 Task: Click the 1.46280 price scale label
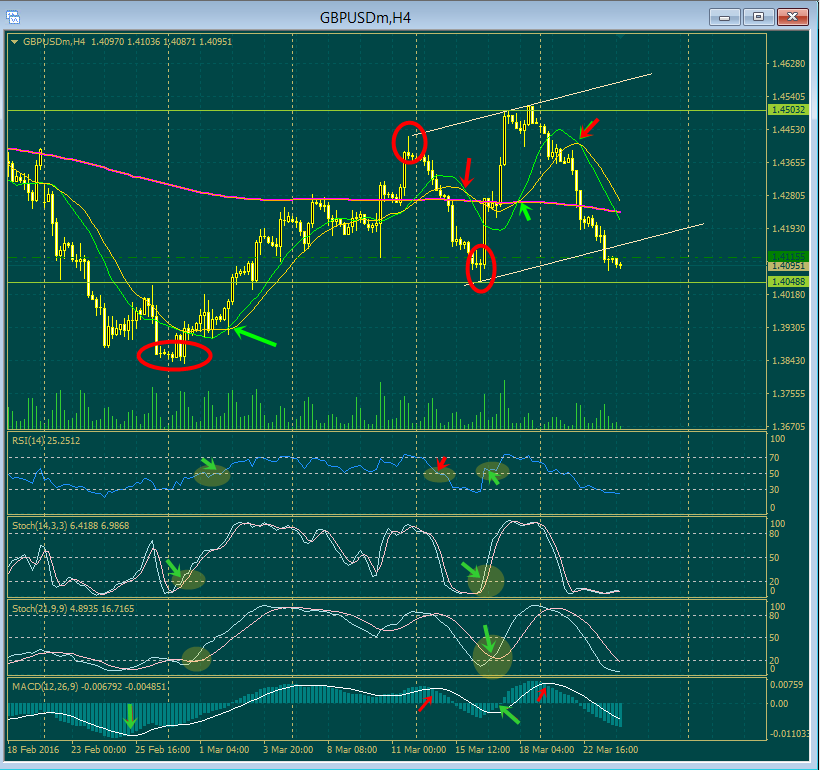(x=789, y=64)
